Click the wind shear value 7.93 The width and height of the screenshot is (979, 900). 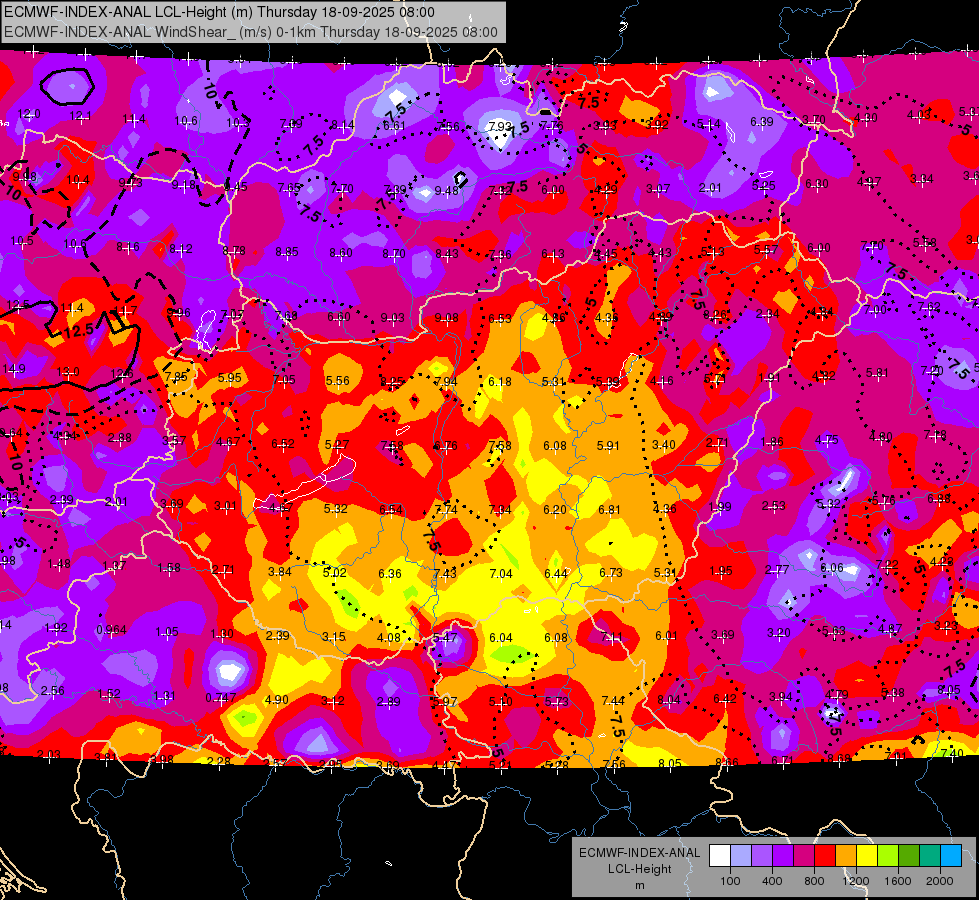coord(499,126)
